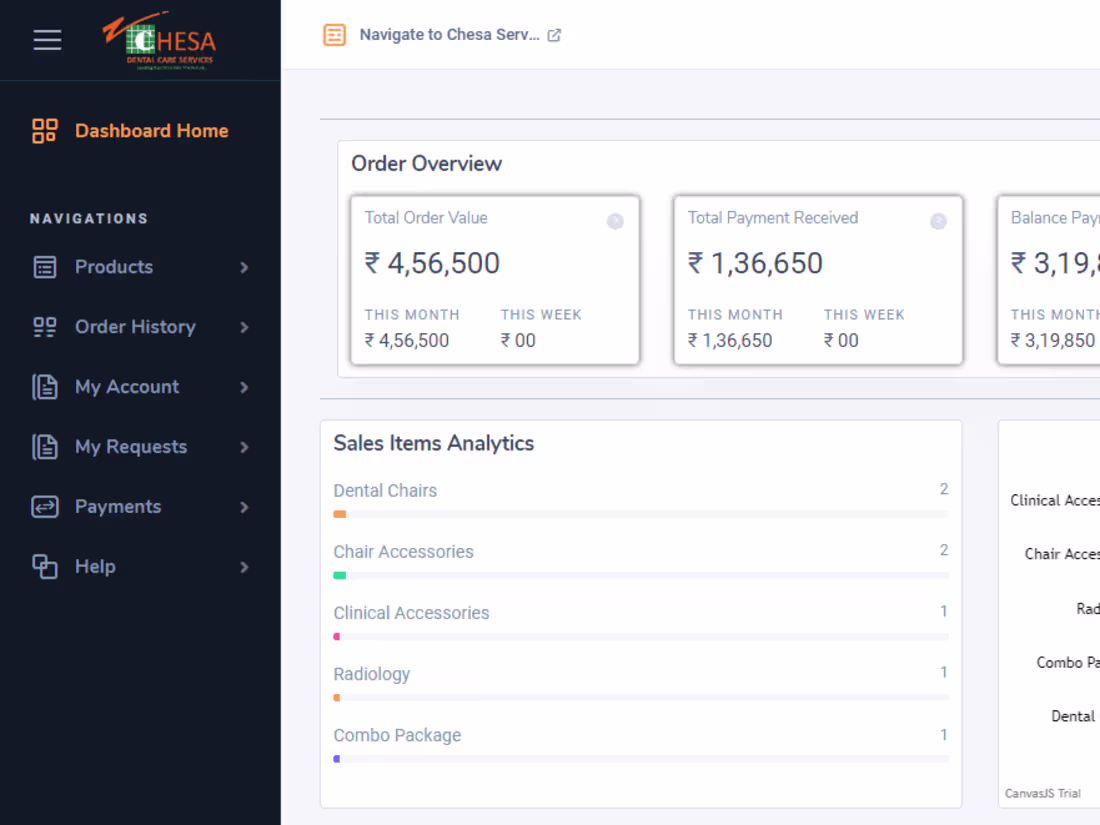Click the Help sidebar icon
Viewport: 1100px width, 825px height.
[x=44, y=567]
